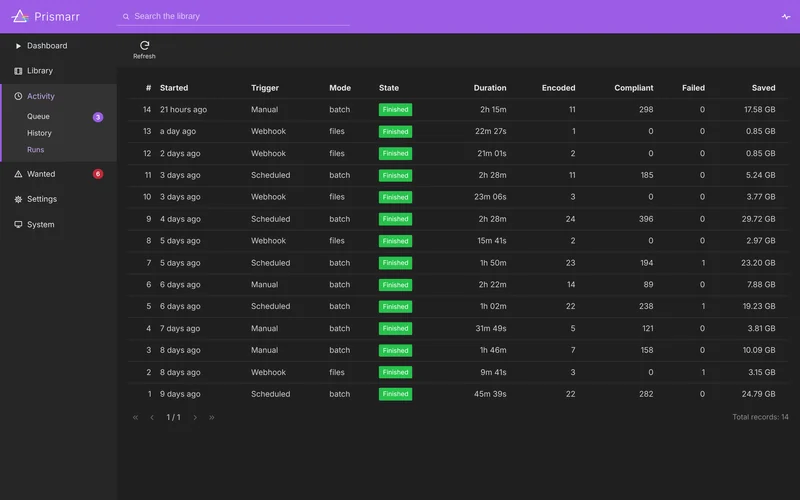Click saved value '23.20 GB'
The height and width of the screenshot is (500, 800).
[x=758, y=263]
